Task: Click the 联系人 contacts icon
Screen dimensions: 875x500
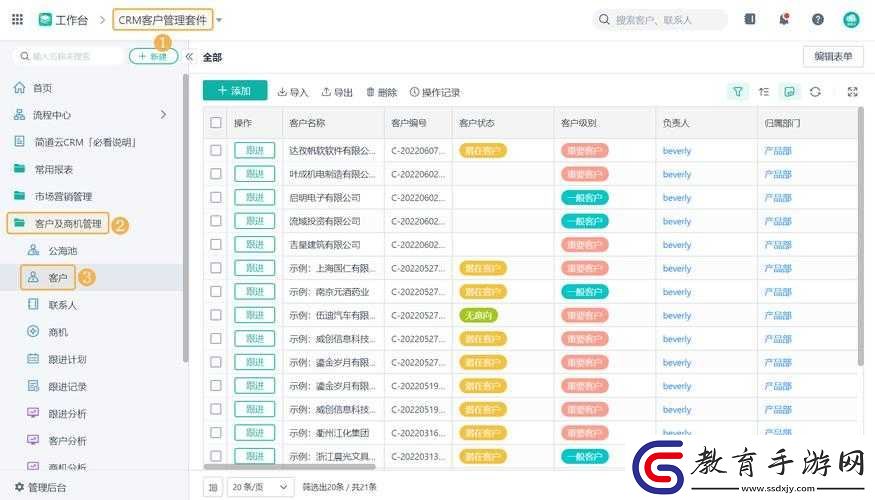Action: click(x=33, y=304)
